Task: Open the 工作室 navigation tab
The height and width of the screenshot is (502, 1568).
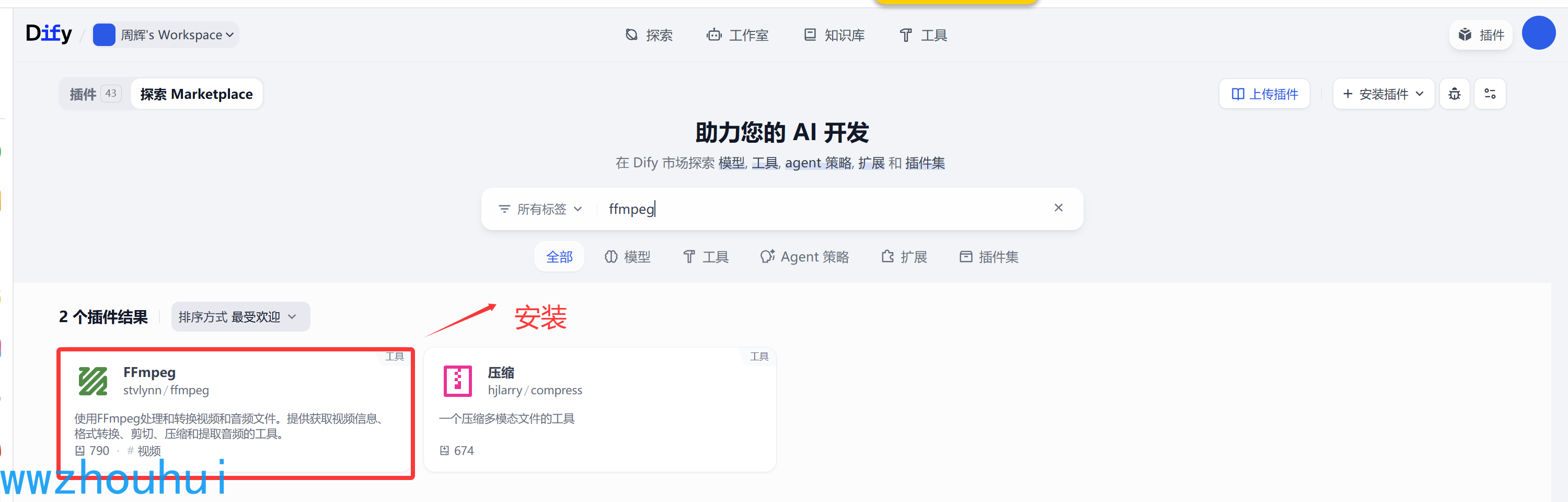Action: point(737,36)
